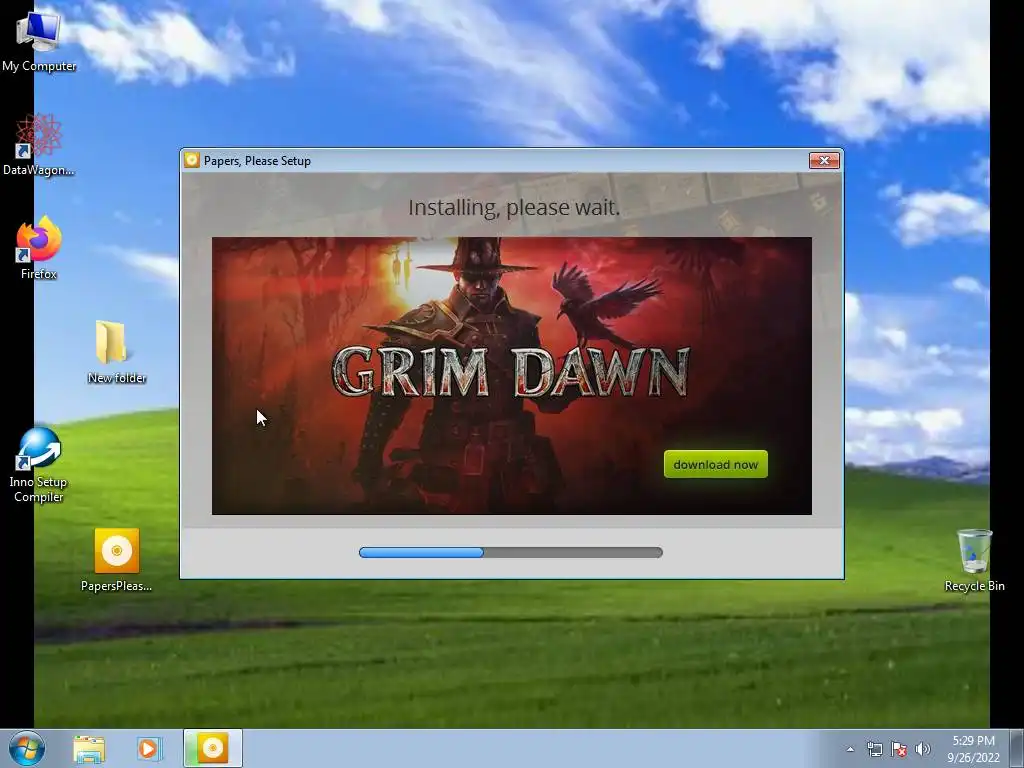
Task: Click the network status tray icon
Action: tap(874, 749)
